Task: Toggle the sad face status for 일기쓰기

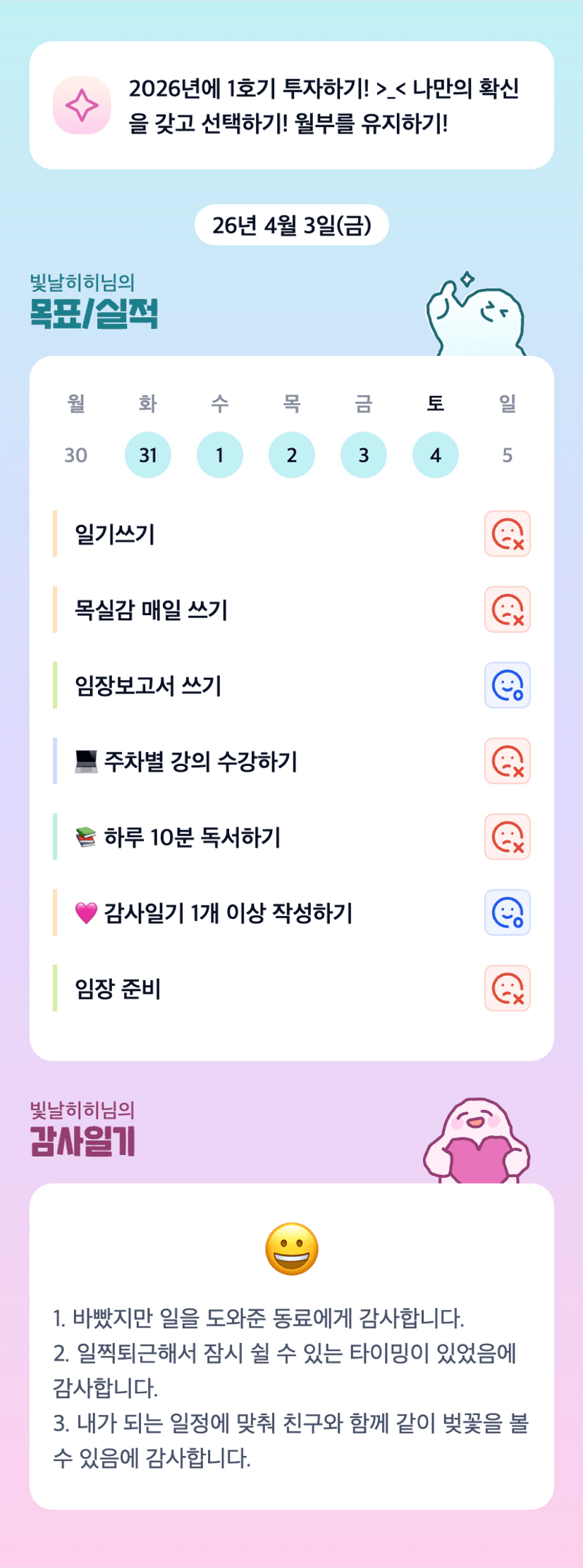Action: tap(507, 534)
